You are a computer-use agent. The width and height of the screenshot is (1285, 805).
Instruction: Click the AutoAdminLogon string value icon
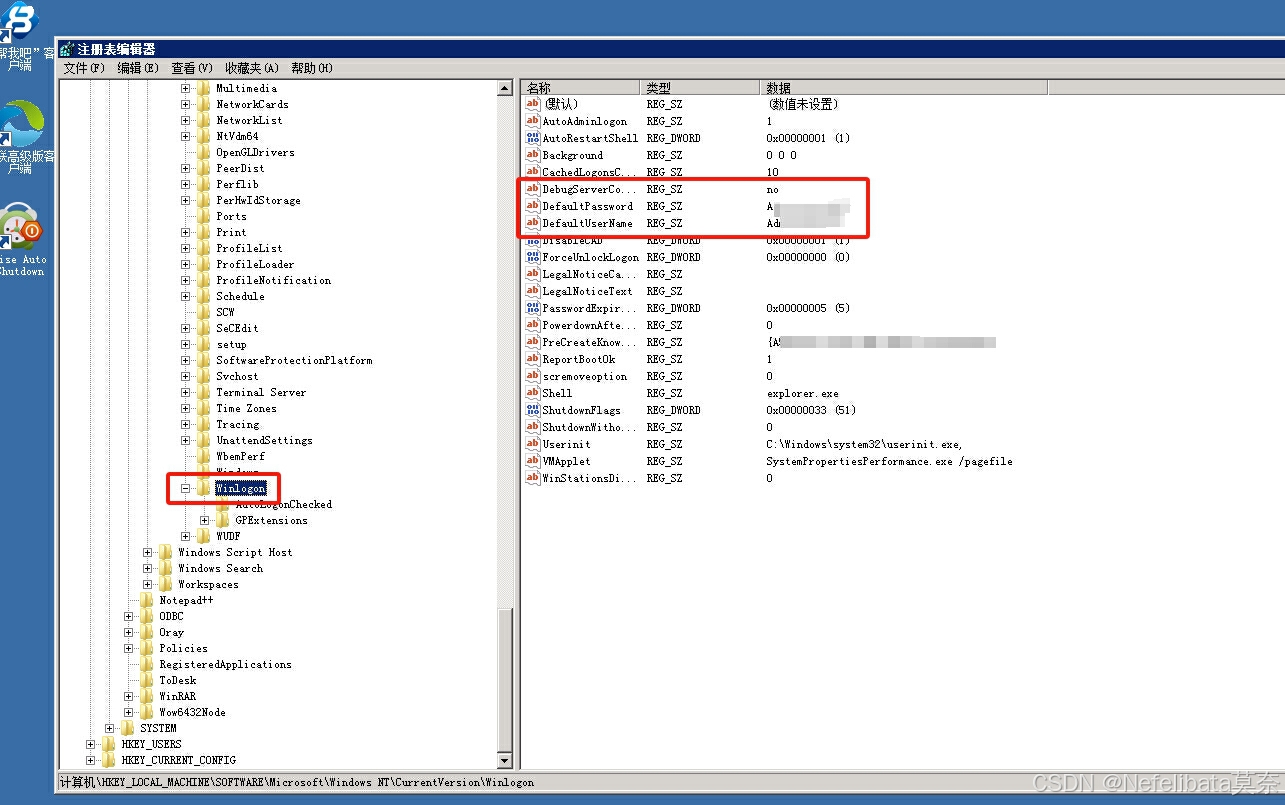532,121
